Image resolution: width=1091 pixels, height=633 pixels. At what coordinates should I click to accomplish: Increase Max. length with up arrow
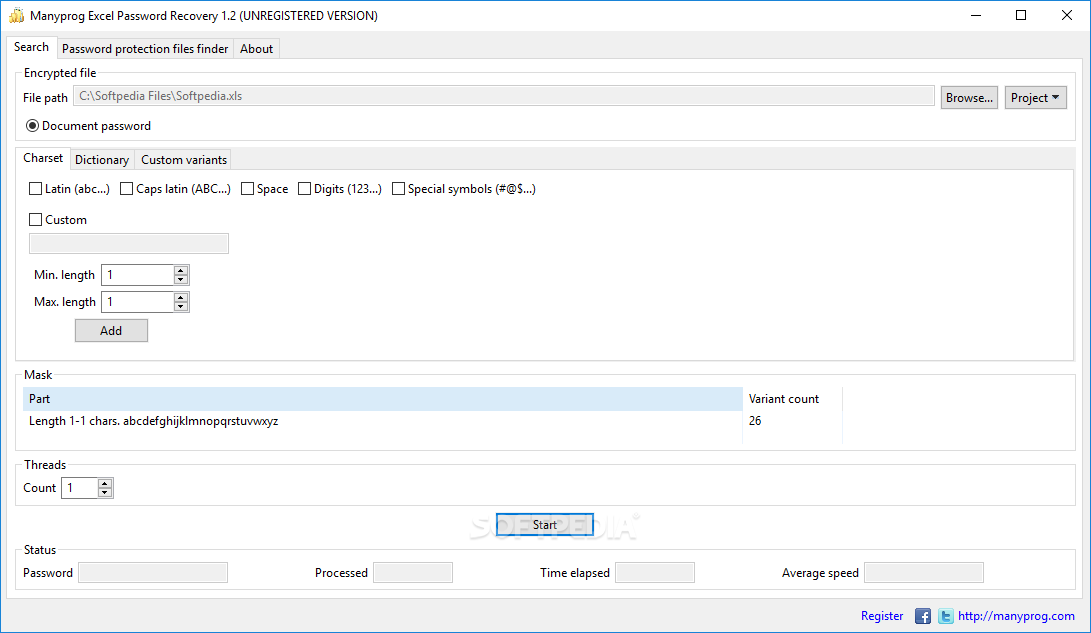181,298
